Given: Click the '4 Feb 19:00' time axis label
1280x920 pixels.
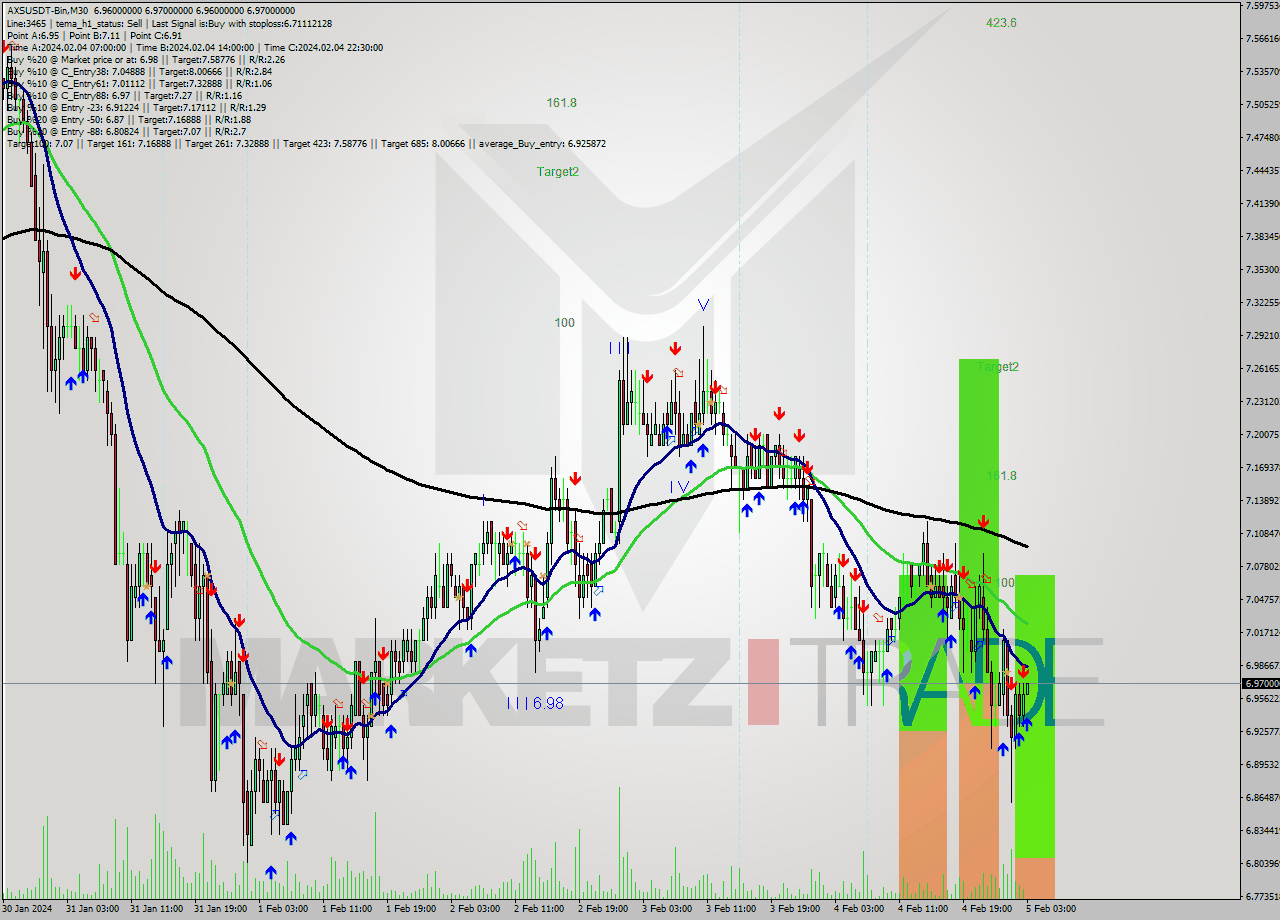Looking at the screenshot, I should (987, 909).
